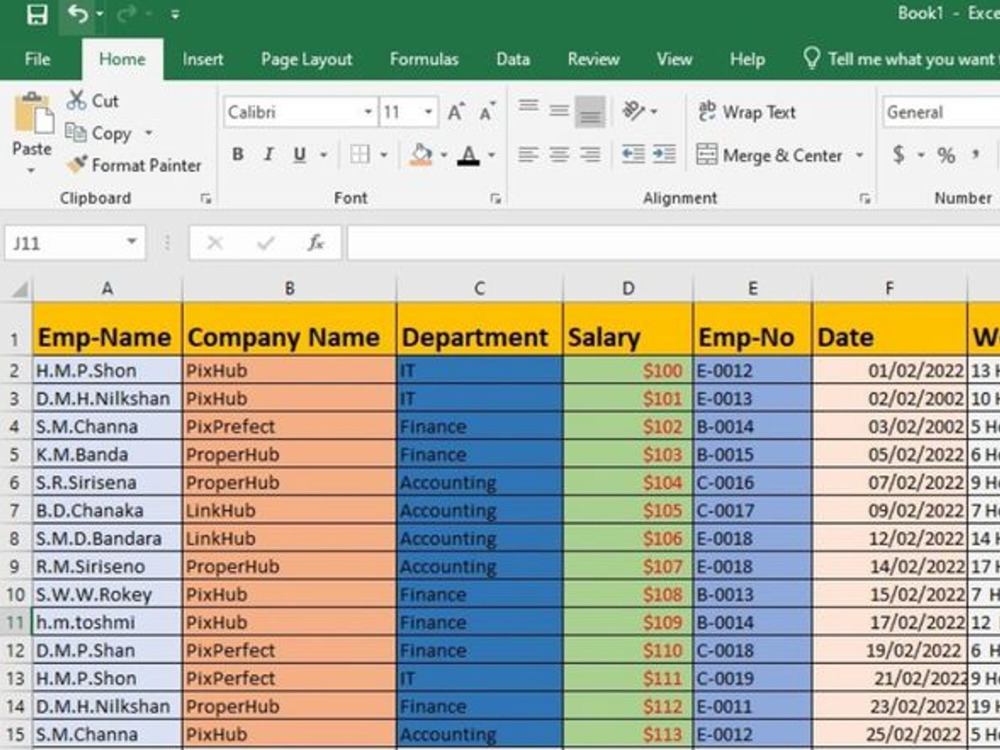Click the Tell me what you want search box
Image resolution: width=1000 pixels, height=750 pixels.
899,59
